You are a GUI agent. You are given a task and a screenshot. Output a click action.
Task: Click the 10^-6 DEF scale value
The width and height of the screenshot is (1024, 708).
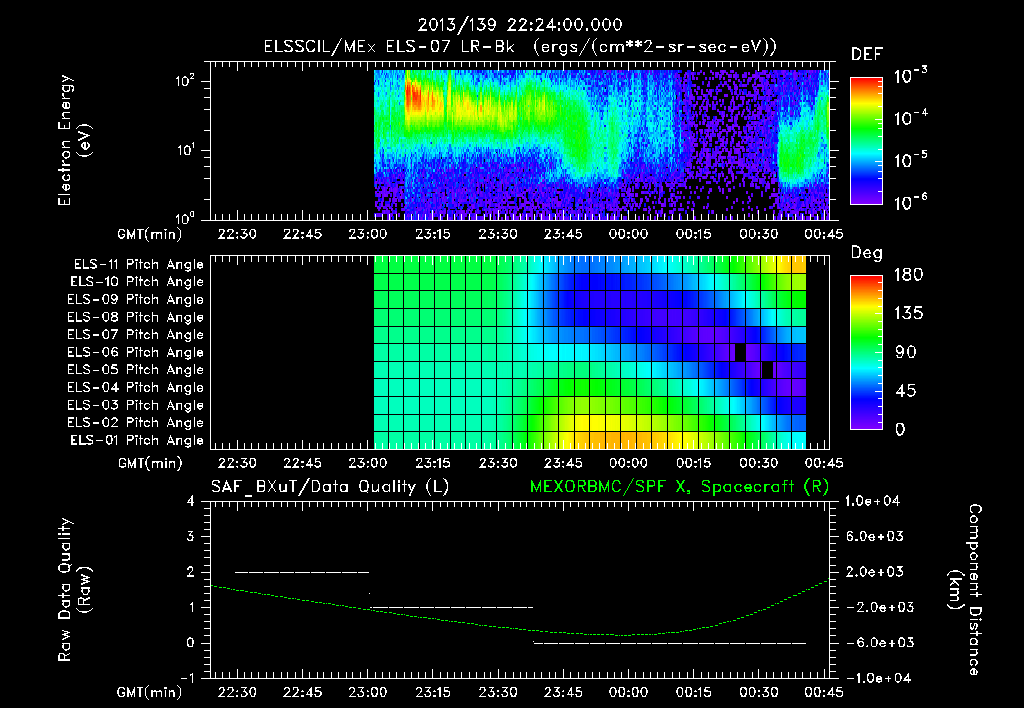pyautogui.click(x=910, y=202)
